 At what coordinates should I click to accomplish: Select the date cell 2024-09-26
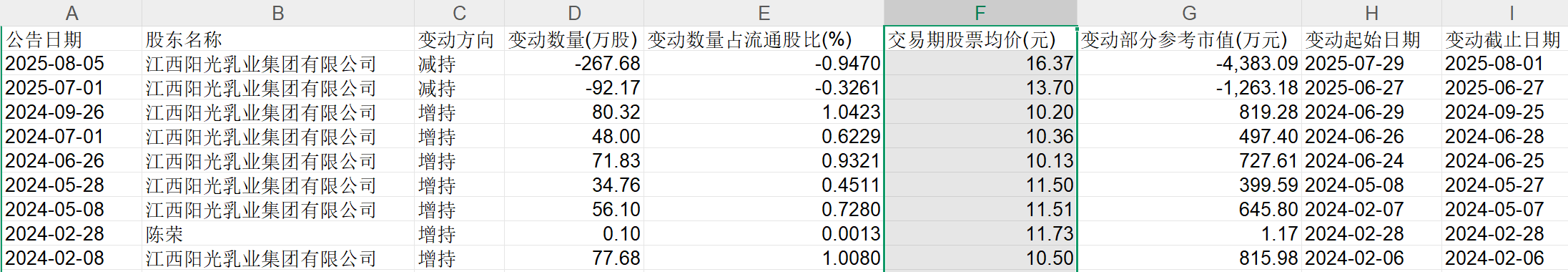(x=72, y=112)
